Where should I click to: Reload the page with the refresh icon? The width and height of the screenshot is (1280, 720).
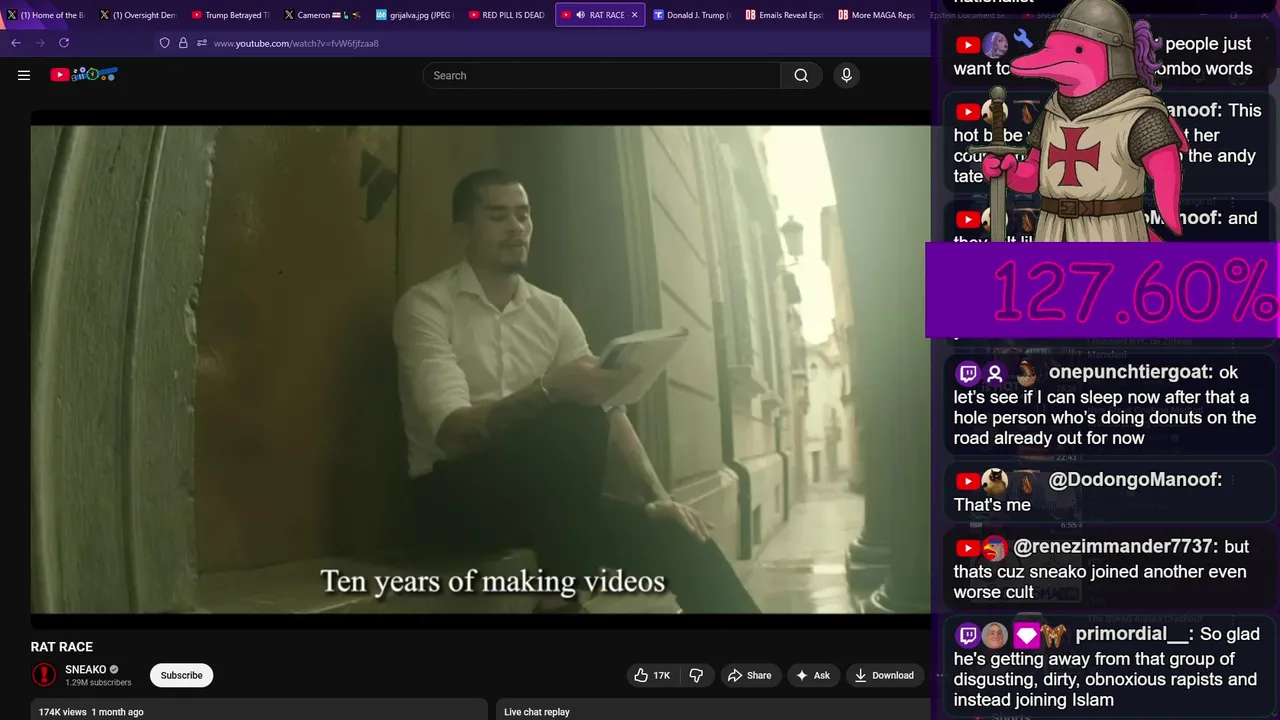coord(64,43)
